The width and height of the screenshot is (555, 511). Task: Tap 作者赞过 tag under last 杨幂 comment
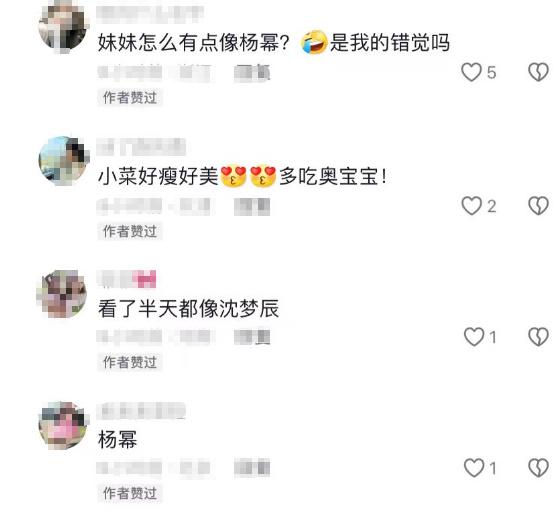pyautogui.click(x=130, y=493)
